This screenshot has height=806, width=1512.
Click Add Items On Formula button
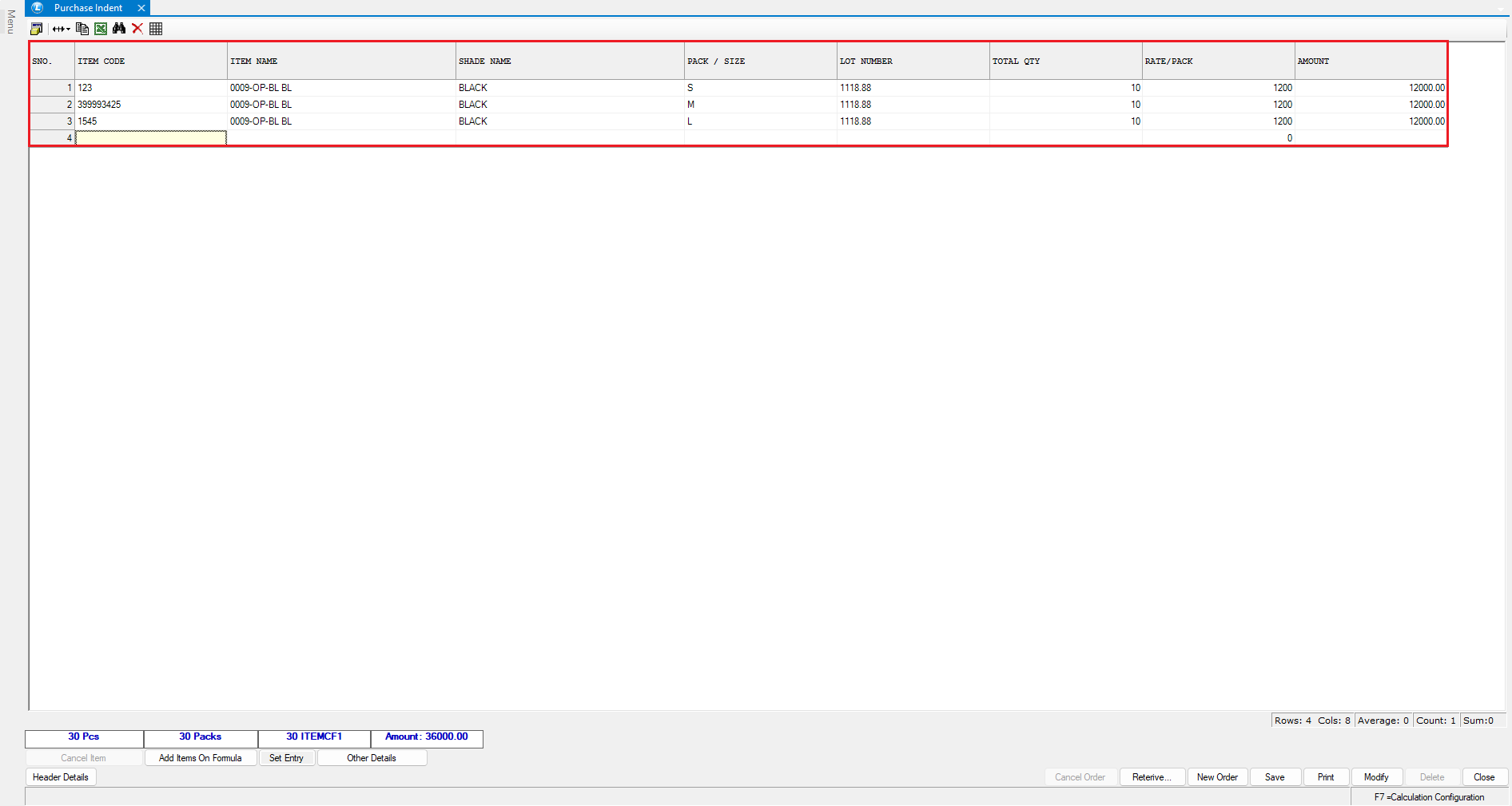[200, 758]
